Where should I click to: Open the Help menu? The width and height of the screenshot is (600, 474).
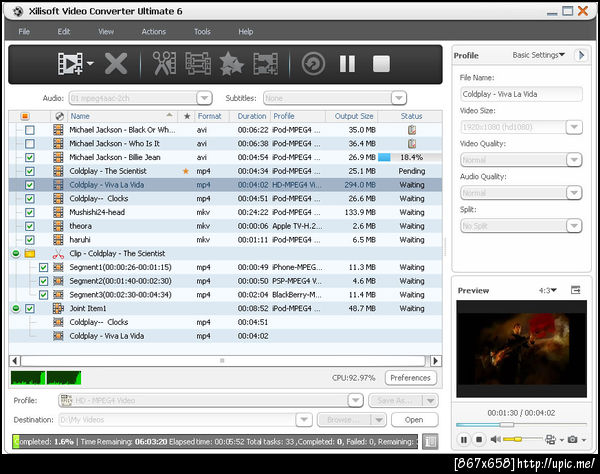pyautogui.click(x=246, y=31)
